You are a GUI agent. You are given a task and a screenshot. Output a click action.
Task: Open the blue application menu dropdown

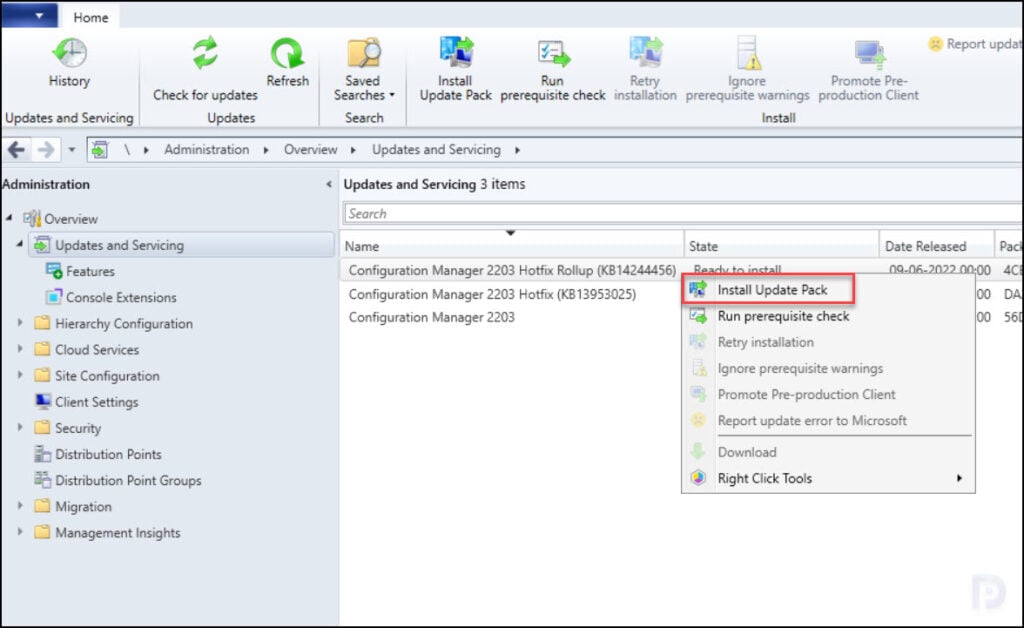point(29,16)
